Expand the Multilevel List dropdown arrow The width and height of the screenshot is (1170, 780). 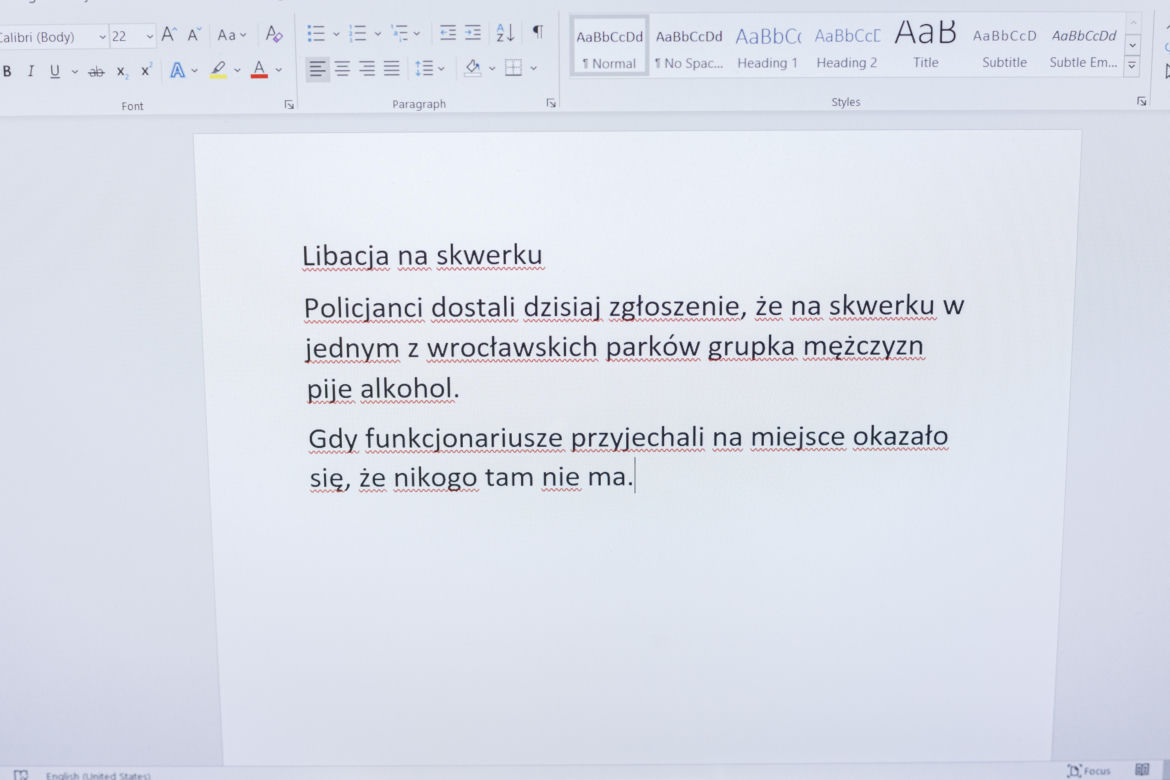[416, 34]
